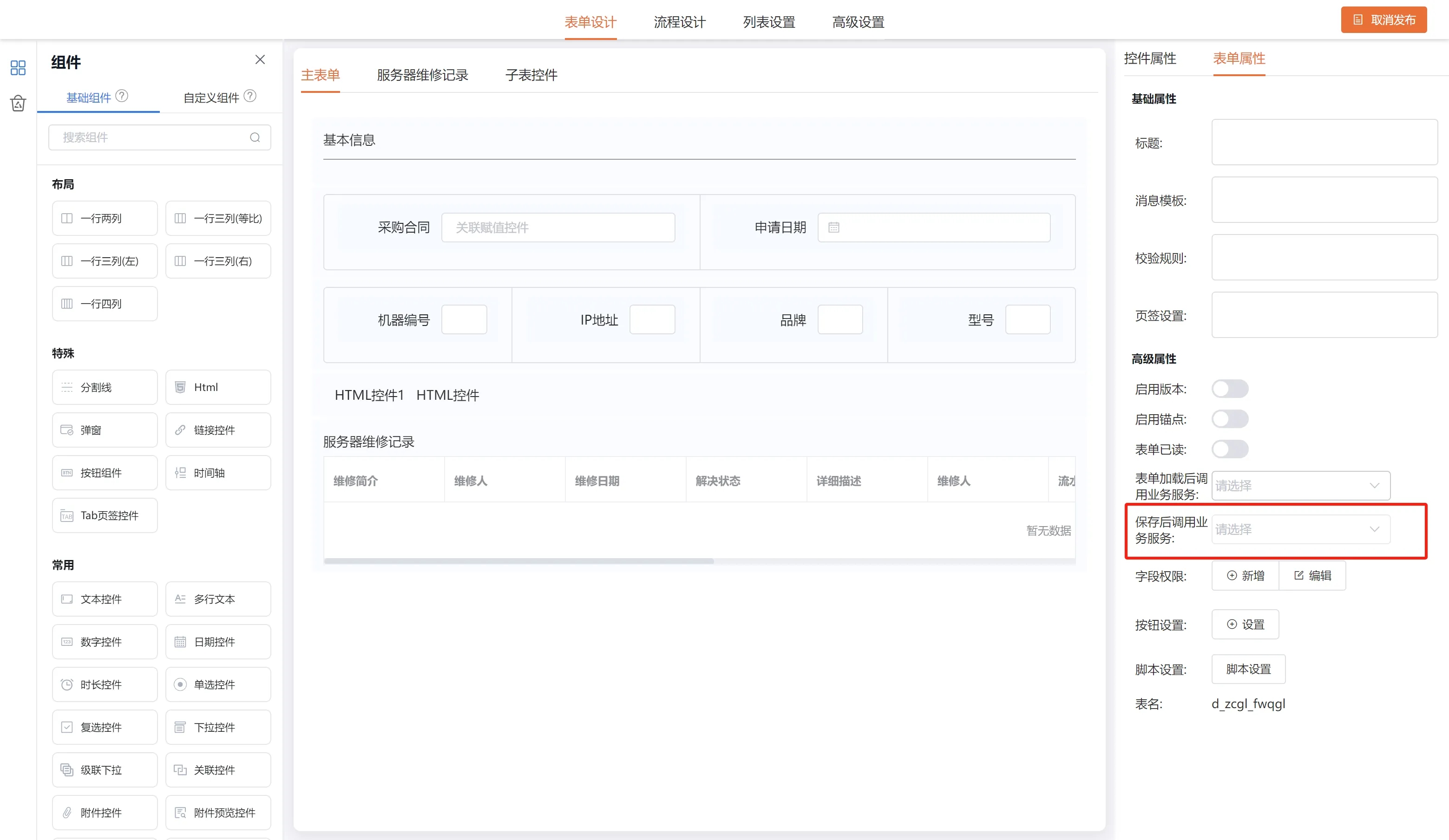
Task: Open the 脚本设置 button
Action: coord(1248,670)
